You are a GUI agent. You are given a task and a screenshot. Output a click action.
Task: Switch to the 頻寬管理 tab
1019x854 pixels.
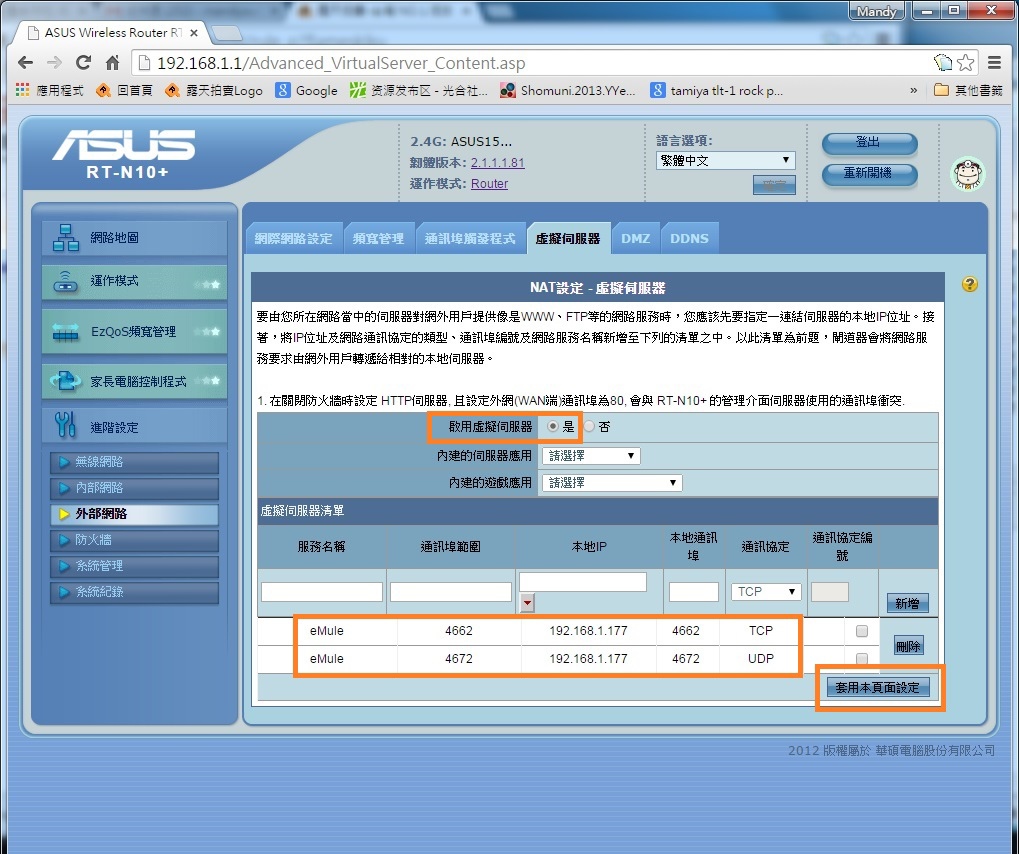click(x=378, y=239)
